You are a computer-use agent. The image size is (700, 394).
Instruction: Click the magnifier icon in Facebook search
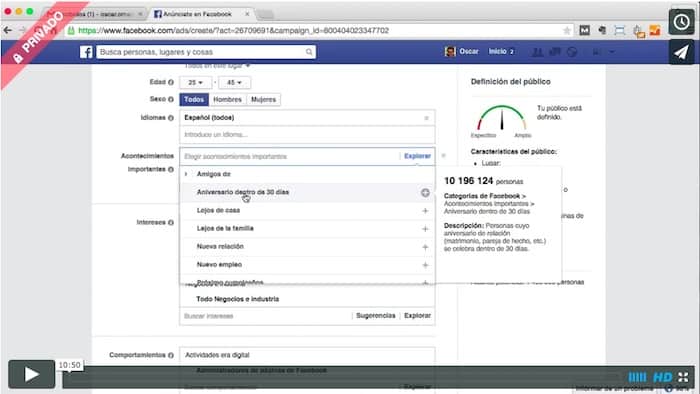click(309, 52)
